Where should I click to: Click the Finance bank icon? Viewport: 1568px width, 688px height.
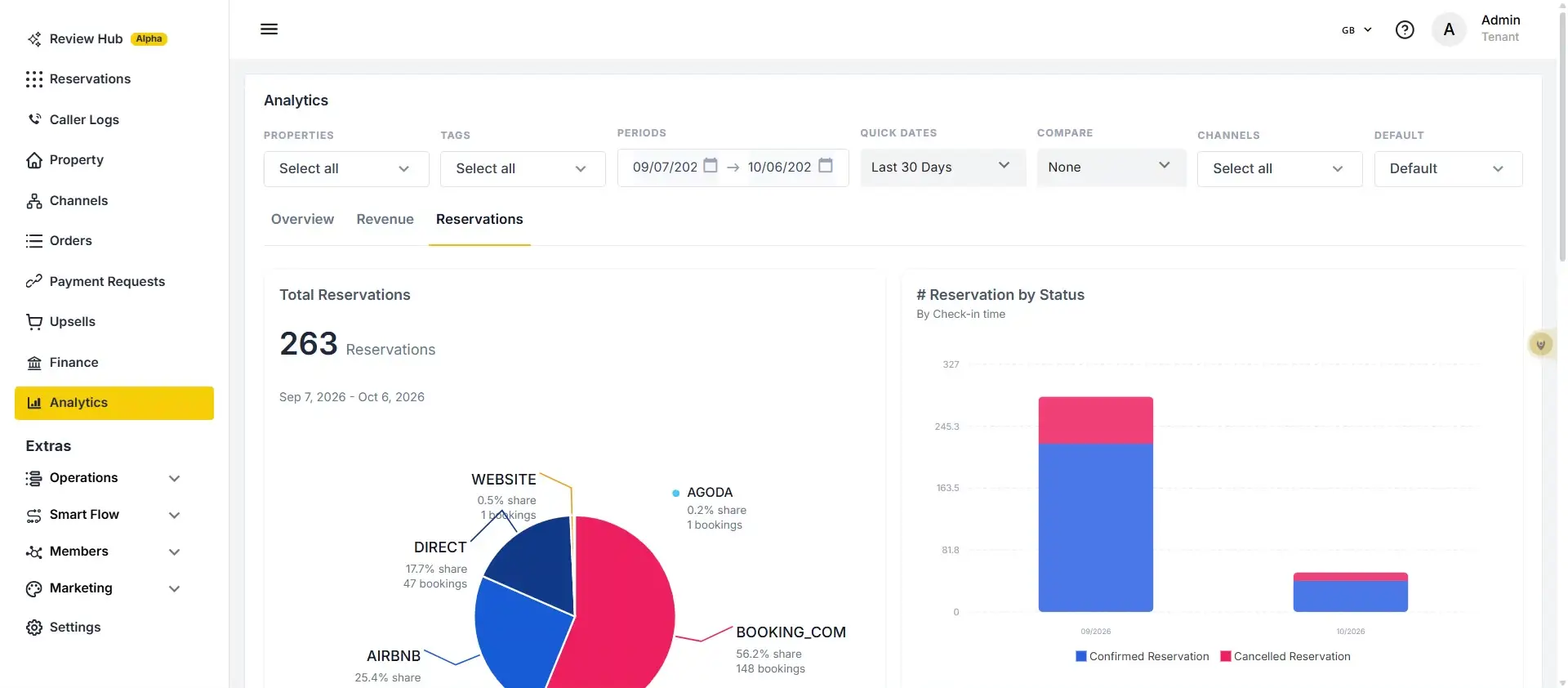[34, 363]
